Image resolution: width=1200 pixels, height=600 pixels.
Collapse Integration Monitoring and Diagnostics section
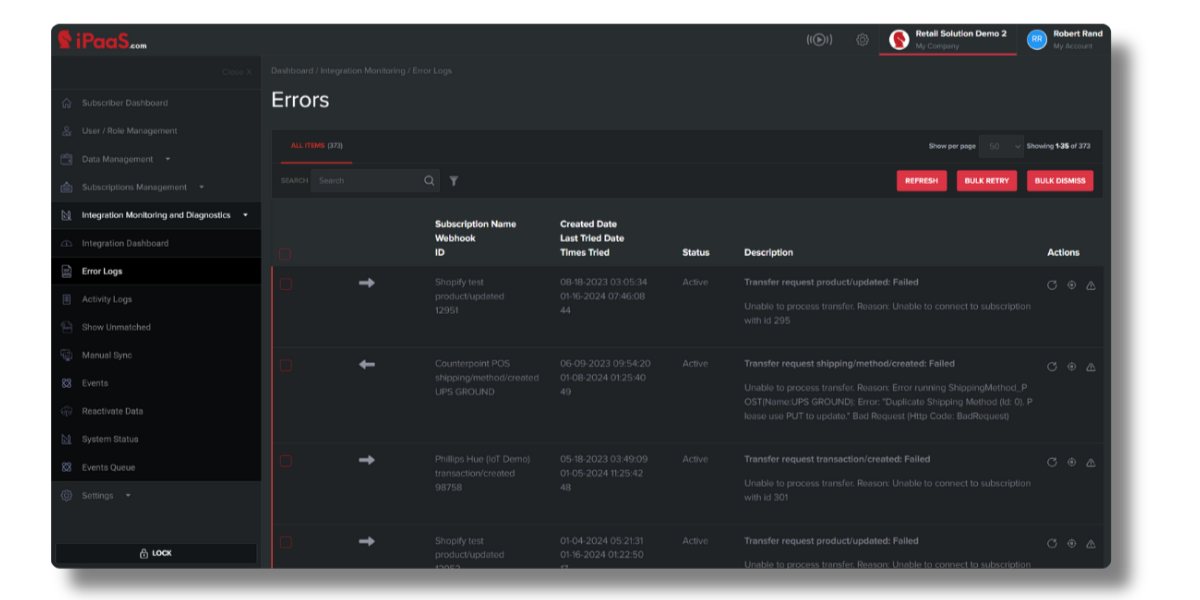155,215
